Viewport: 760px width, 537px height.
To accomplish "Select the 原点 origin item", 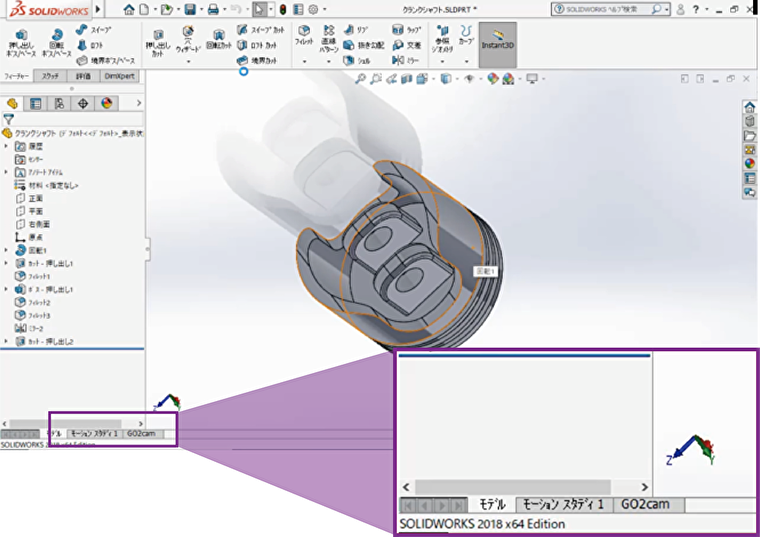I will click(x=29, y=237).
